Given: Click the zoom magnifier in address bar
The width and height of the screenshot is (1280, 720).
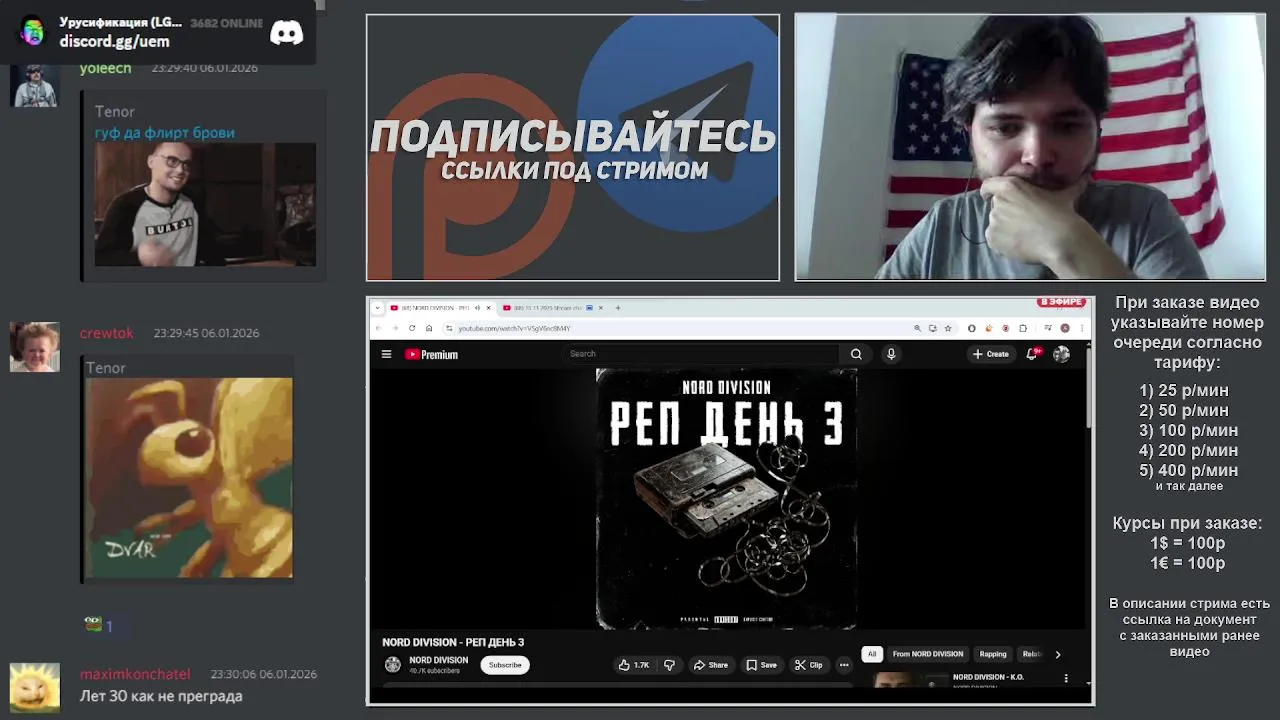Looking at the screenshot, I should tap(917, 328).
